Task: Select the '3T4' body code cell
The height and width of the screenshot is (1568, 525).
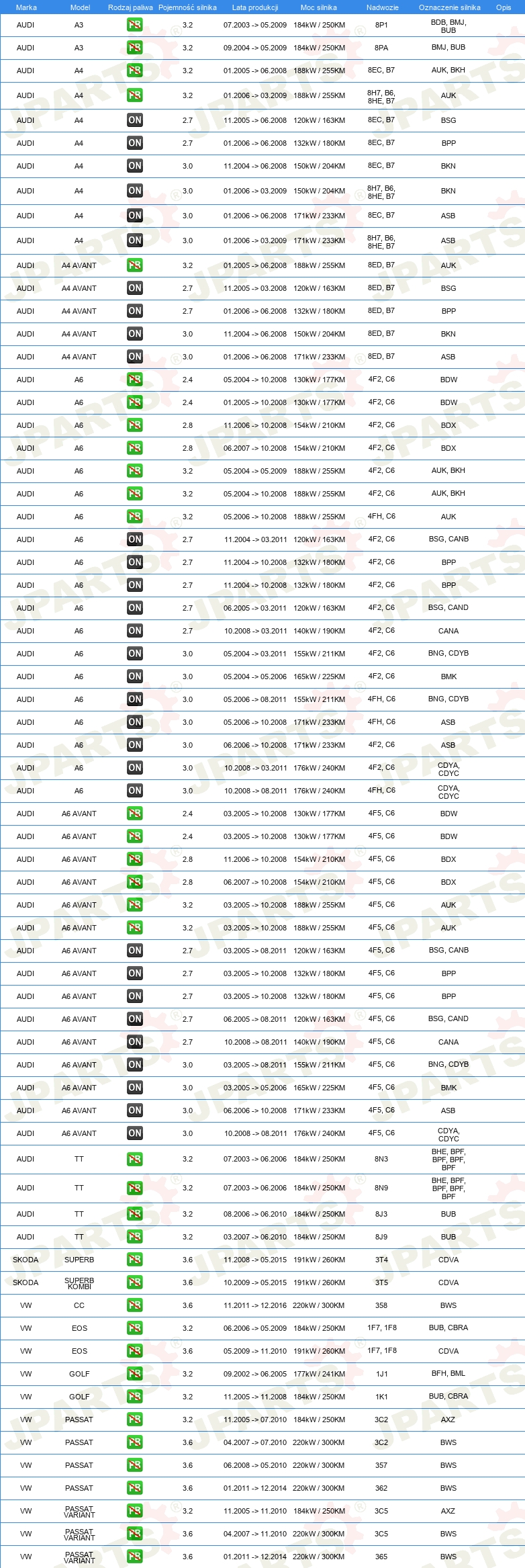Action: [x=381, y=1260]
